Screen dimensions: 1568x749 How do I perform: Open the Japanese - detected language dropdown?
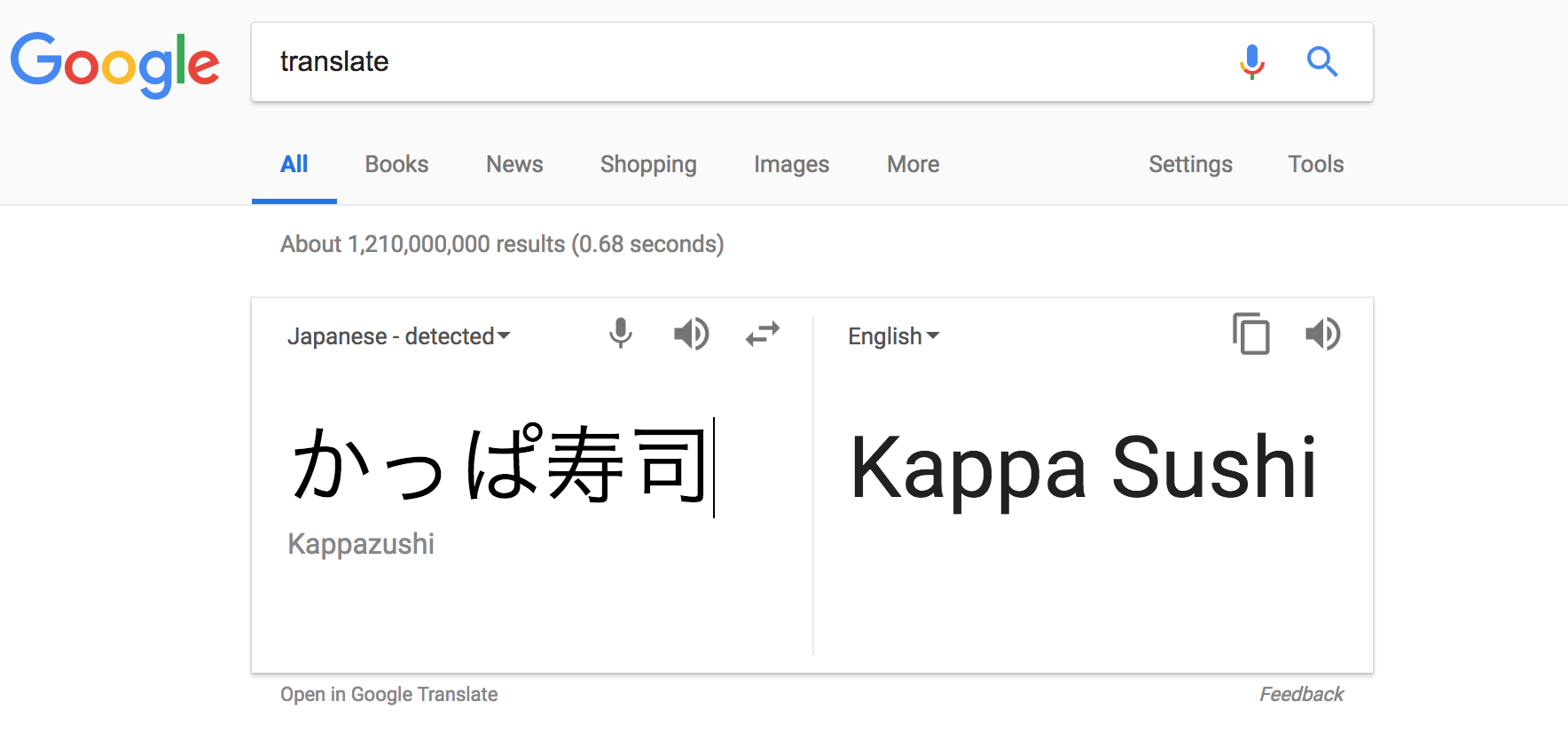[398, 336]
